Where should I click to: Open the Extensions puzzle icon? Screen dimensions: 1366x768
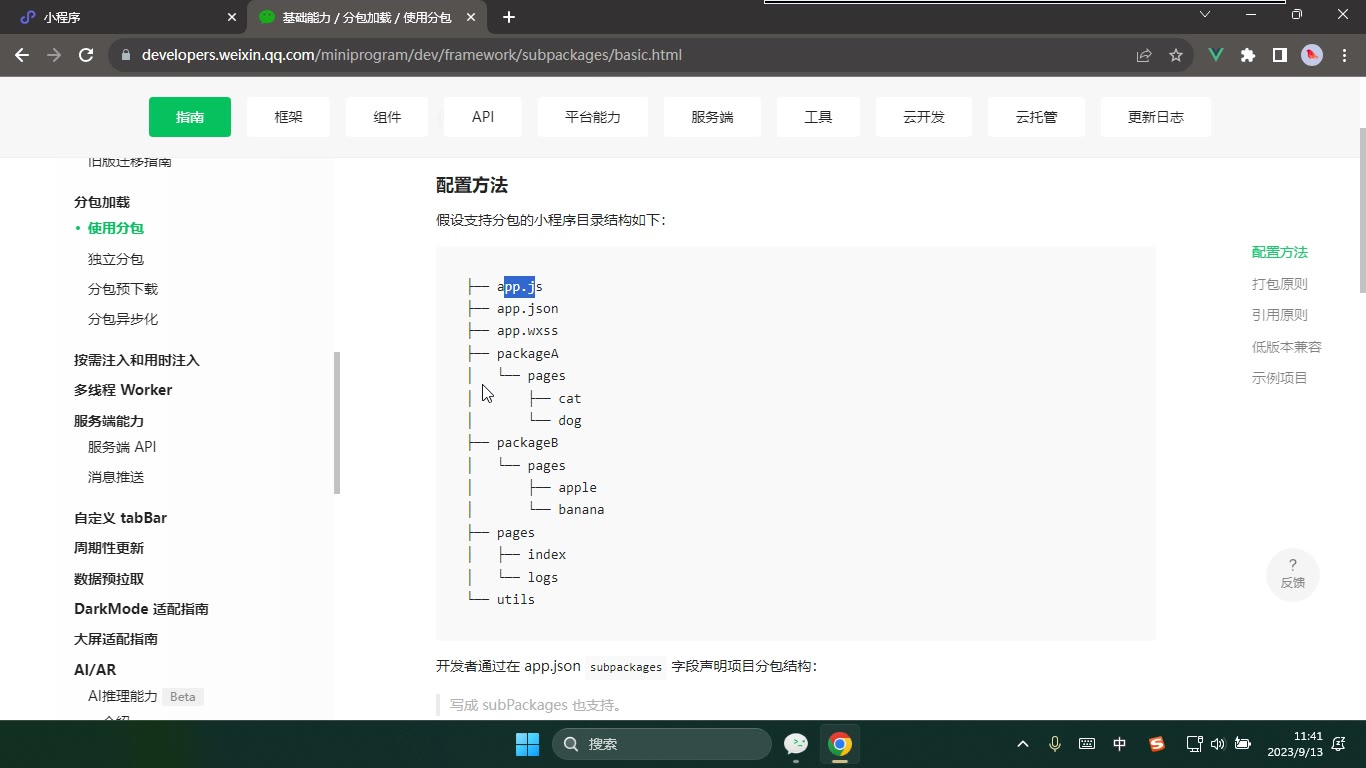click(1248, 55)
